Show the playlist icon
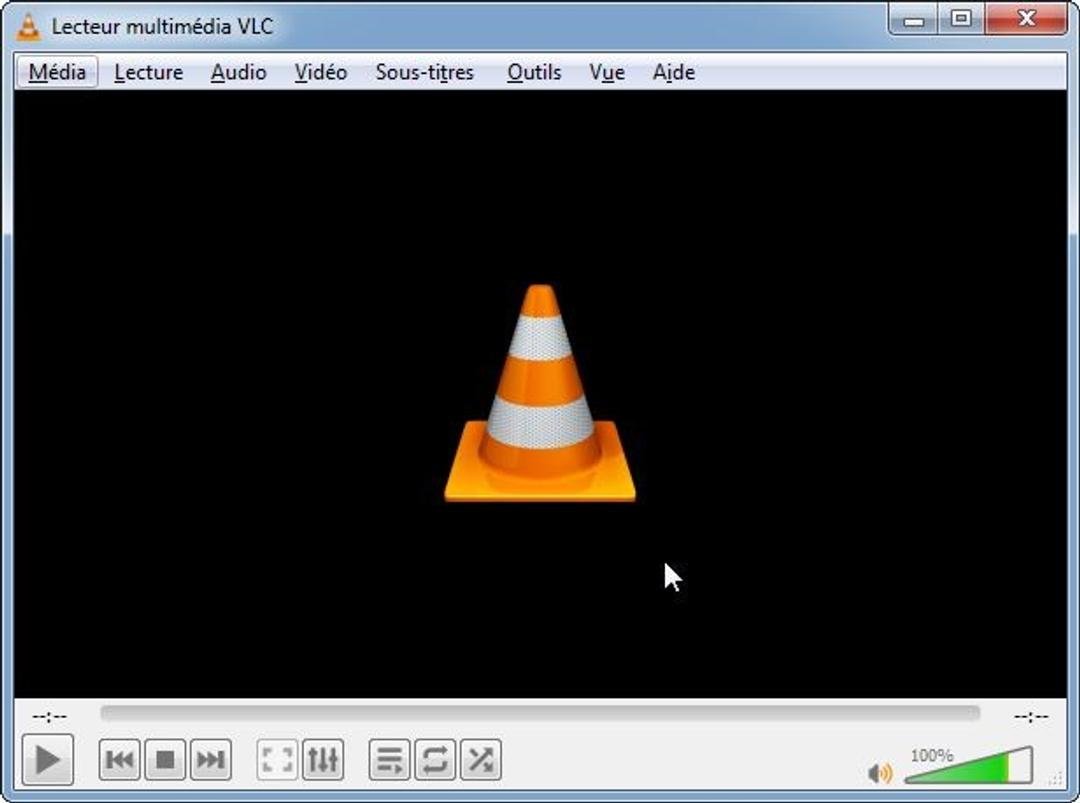 389,759
